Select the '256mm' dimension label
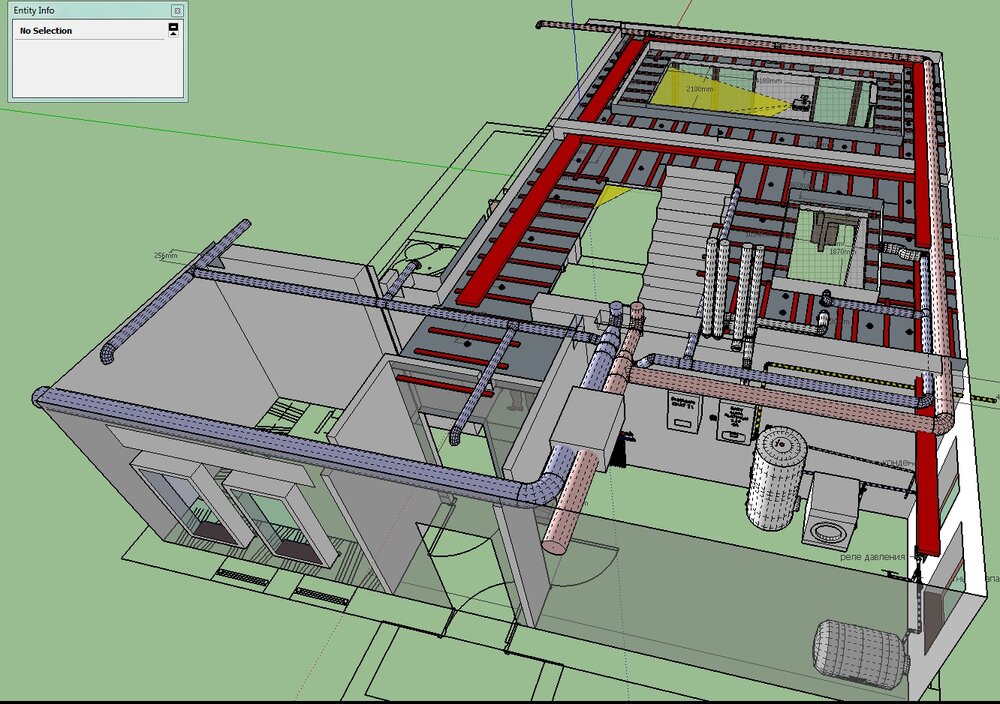The image size is (1000, 704). (x=166, y=256)
